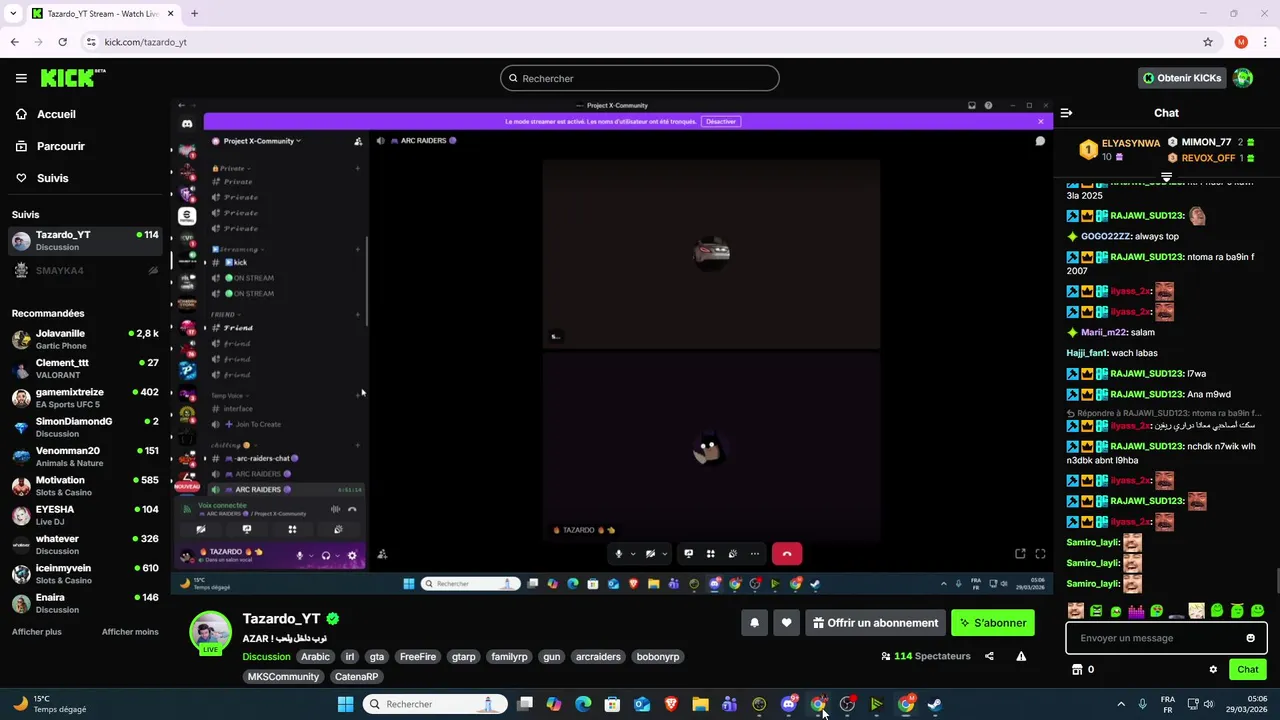Screen dimensions: 1280x720
Task: Select the FreeFire tag
Action: [418, 657]
